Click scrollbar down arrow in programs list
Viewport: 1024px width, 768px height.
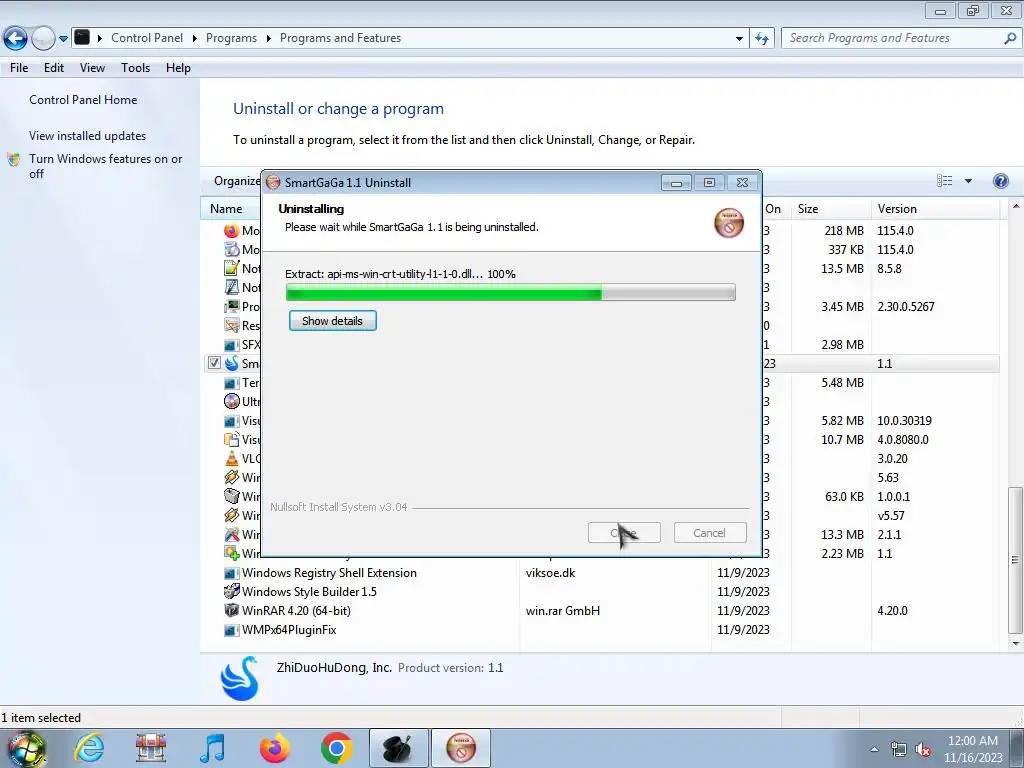pyautogui.click(x=1016, y=644)
